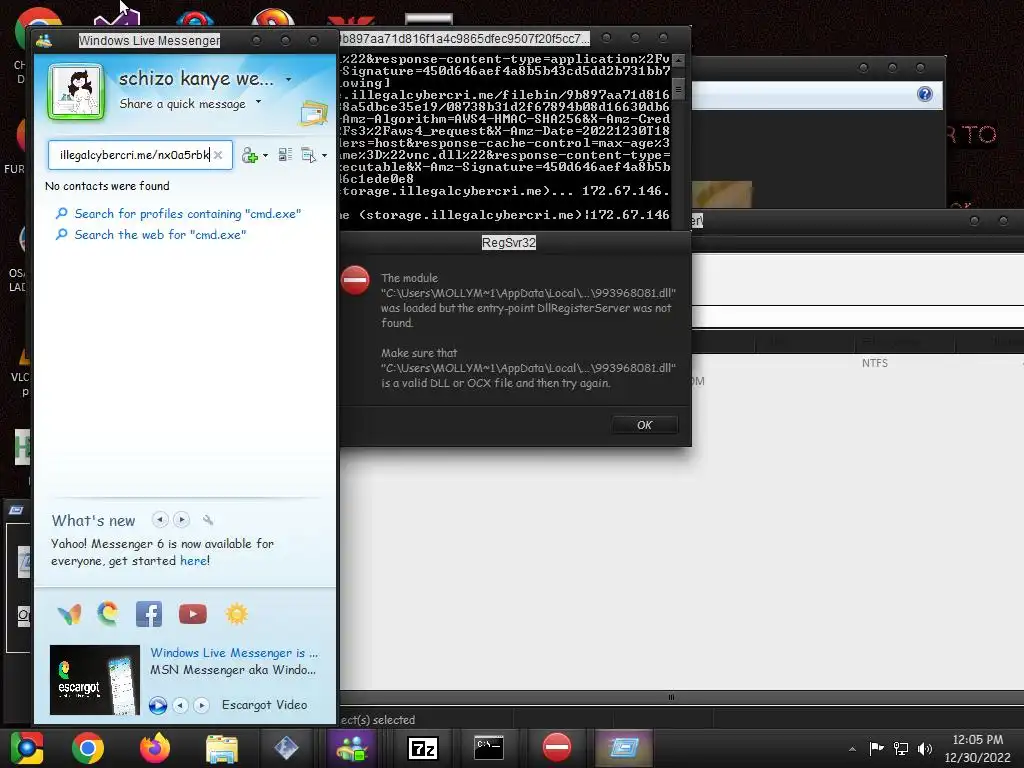Viewport: 1024px width, 768px height.
Task: Click 'No contacts were found' text
Action: click(107, 186)
